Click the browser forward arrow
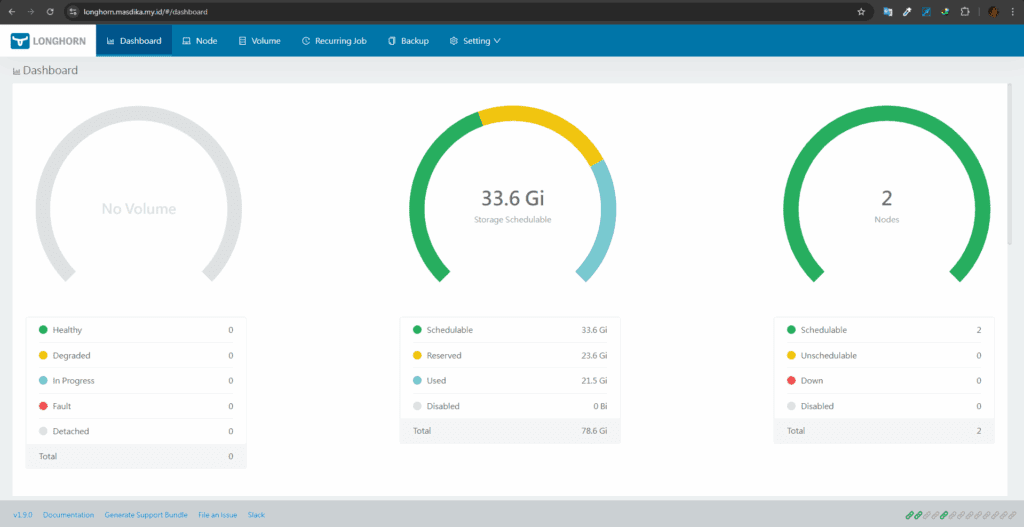Viewport: 1024px width, 527px height. point(31,12)
